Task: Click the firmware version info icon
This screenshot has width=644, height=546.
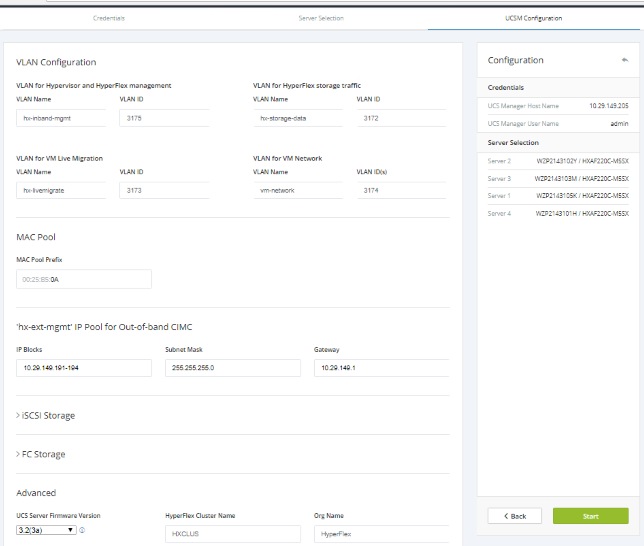Action: click(82, 530)
